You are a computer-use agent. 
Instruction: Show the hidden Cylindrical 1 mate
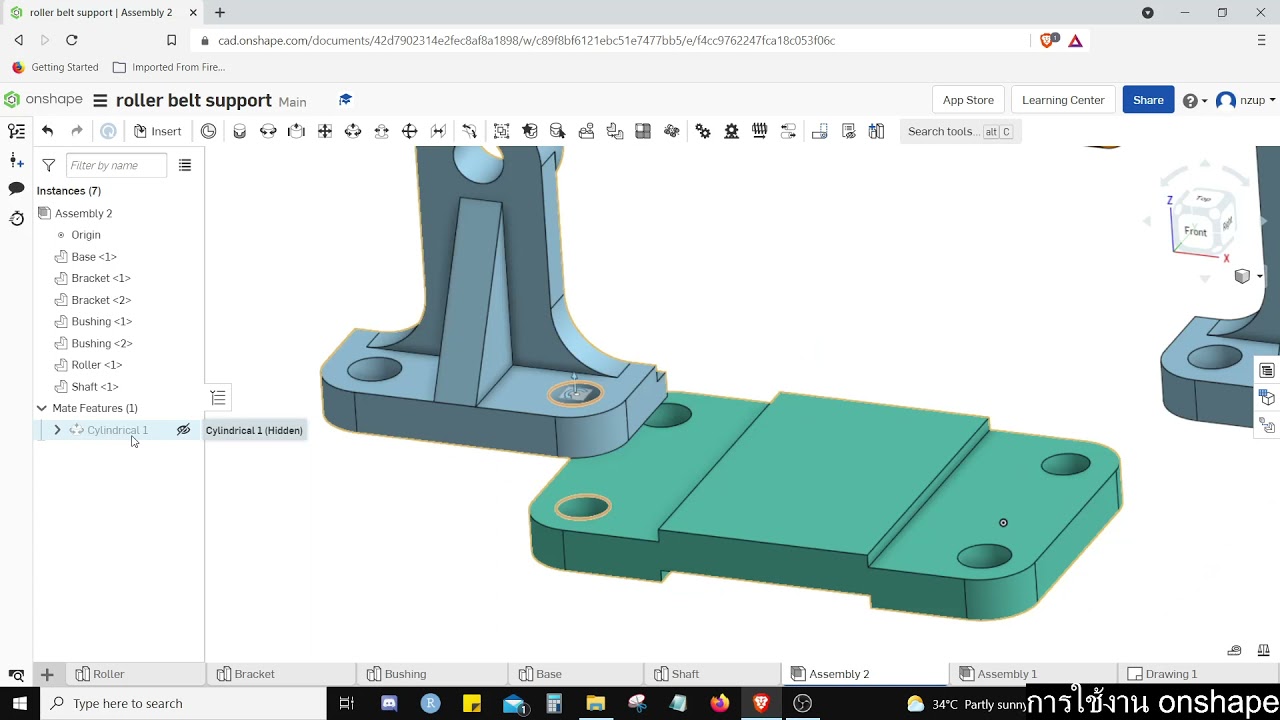point(183,430)
